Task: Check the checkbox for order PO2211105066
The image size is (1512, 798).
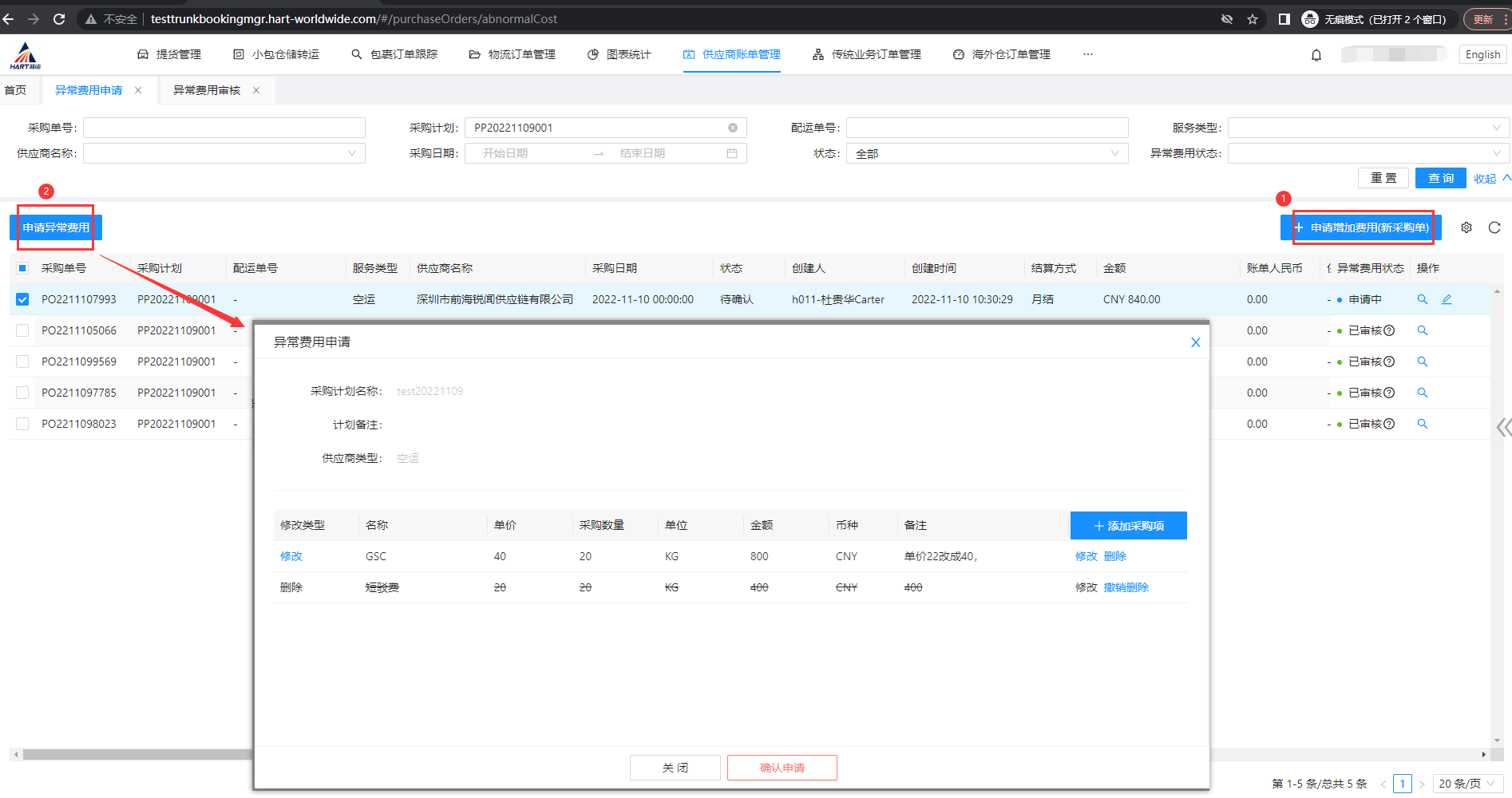Action: [22, 330]
